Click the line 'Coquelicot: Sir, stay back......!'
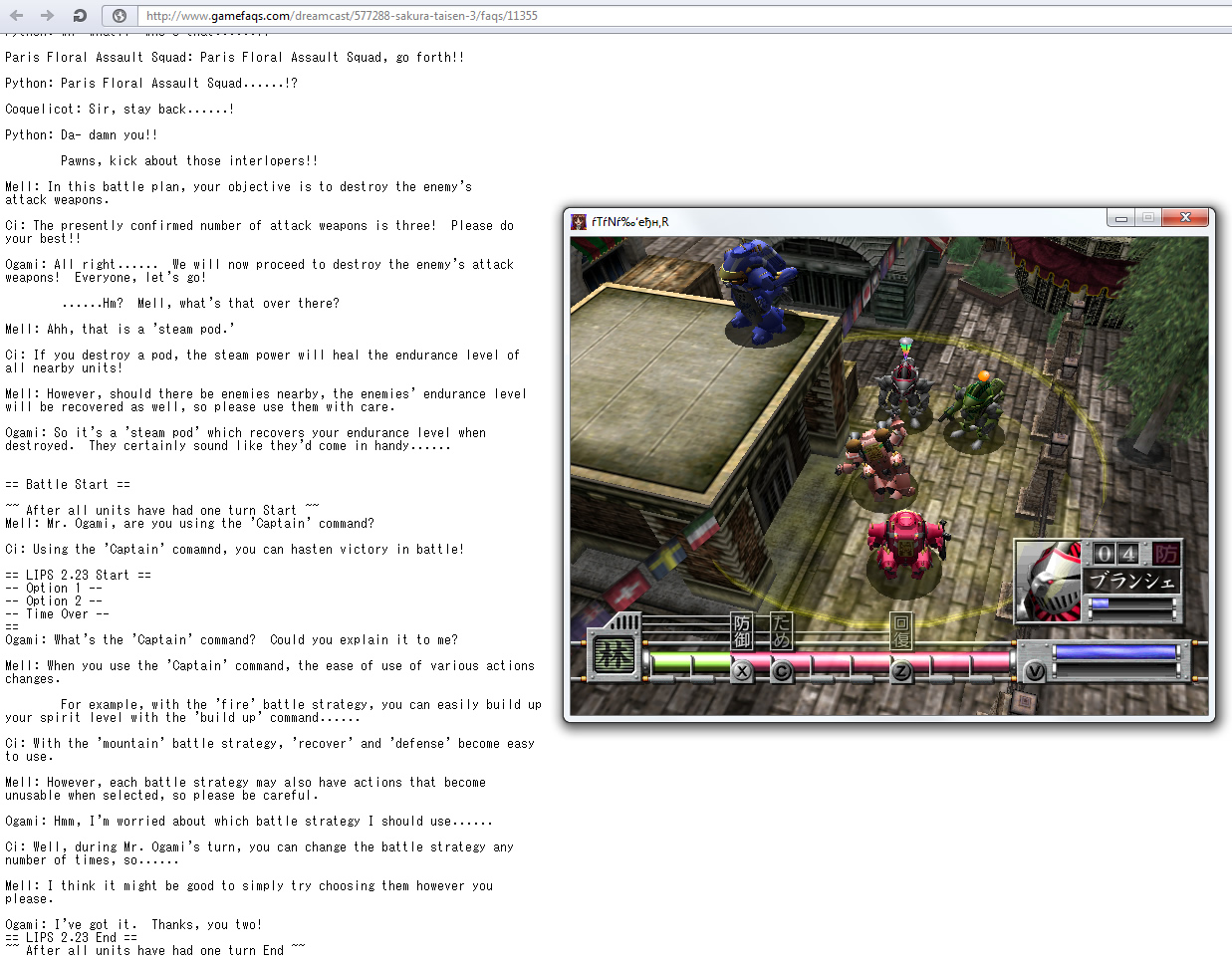1232x959 pixels. coord(120,109)
